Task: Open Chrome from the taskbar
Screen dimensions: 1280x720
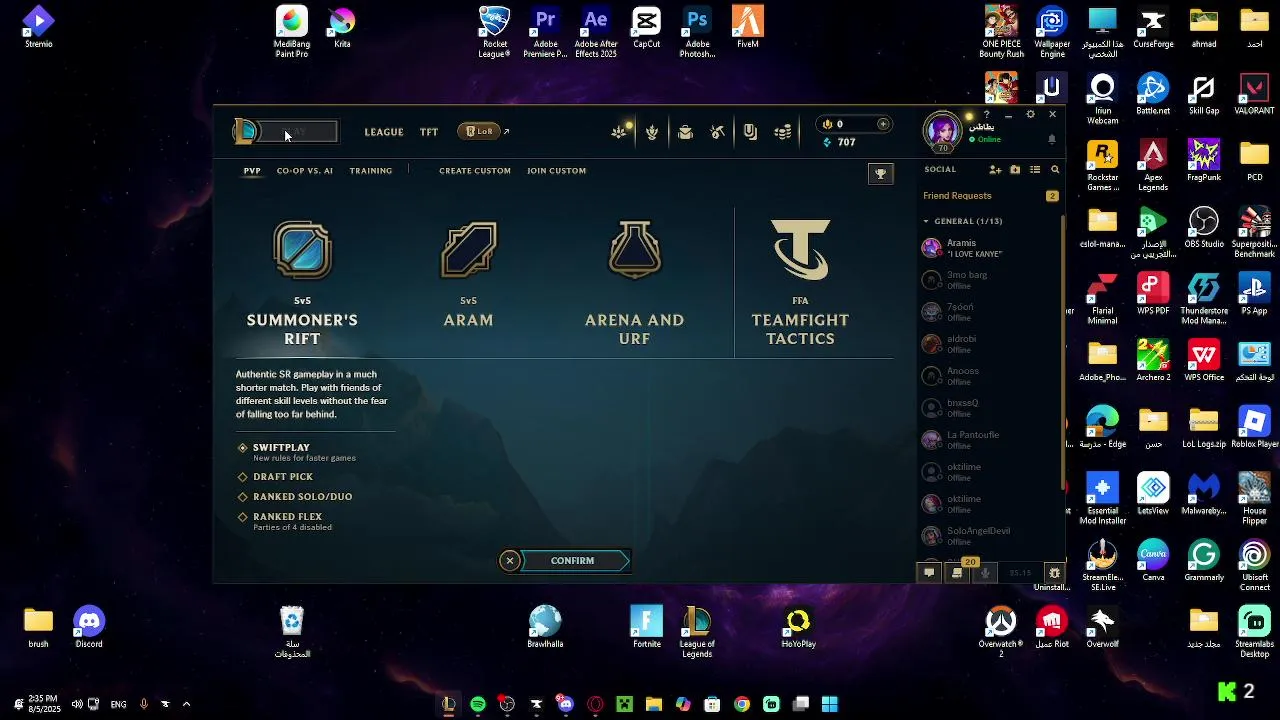Action: [x=742, y=704]
